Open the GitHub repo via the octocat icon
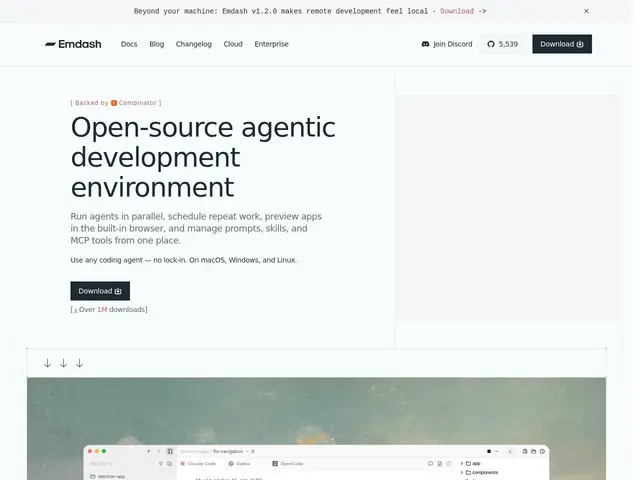The height and width of the screenshot is (480, 640). [491, 44]
